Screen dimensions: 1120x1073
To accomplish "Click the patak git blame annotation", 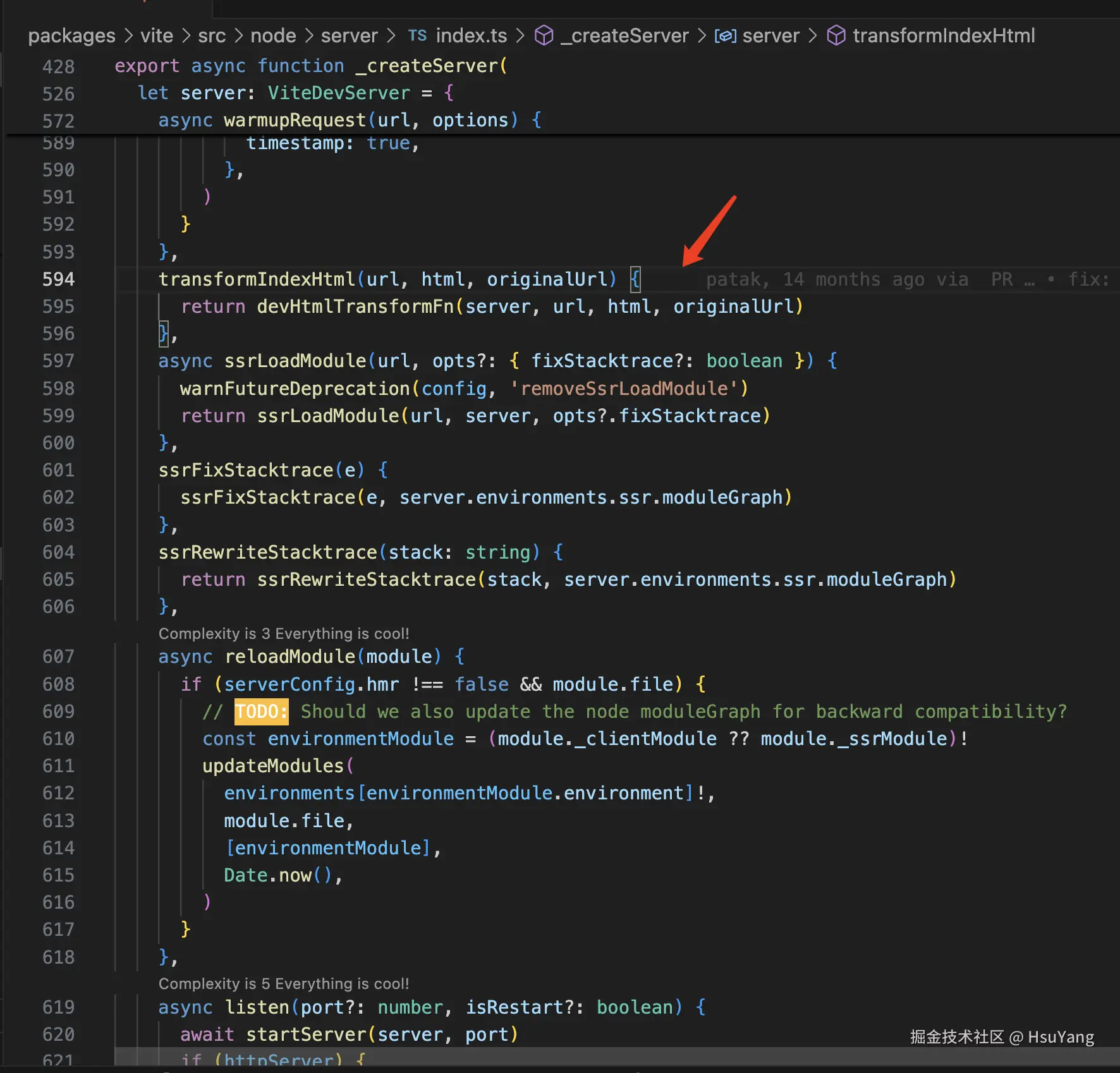I will pos(907,279).
